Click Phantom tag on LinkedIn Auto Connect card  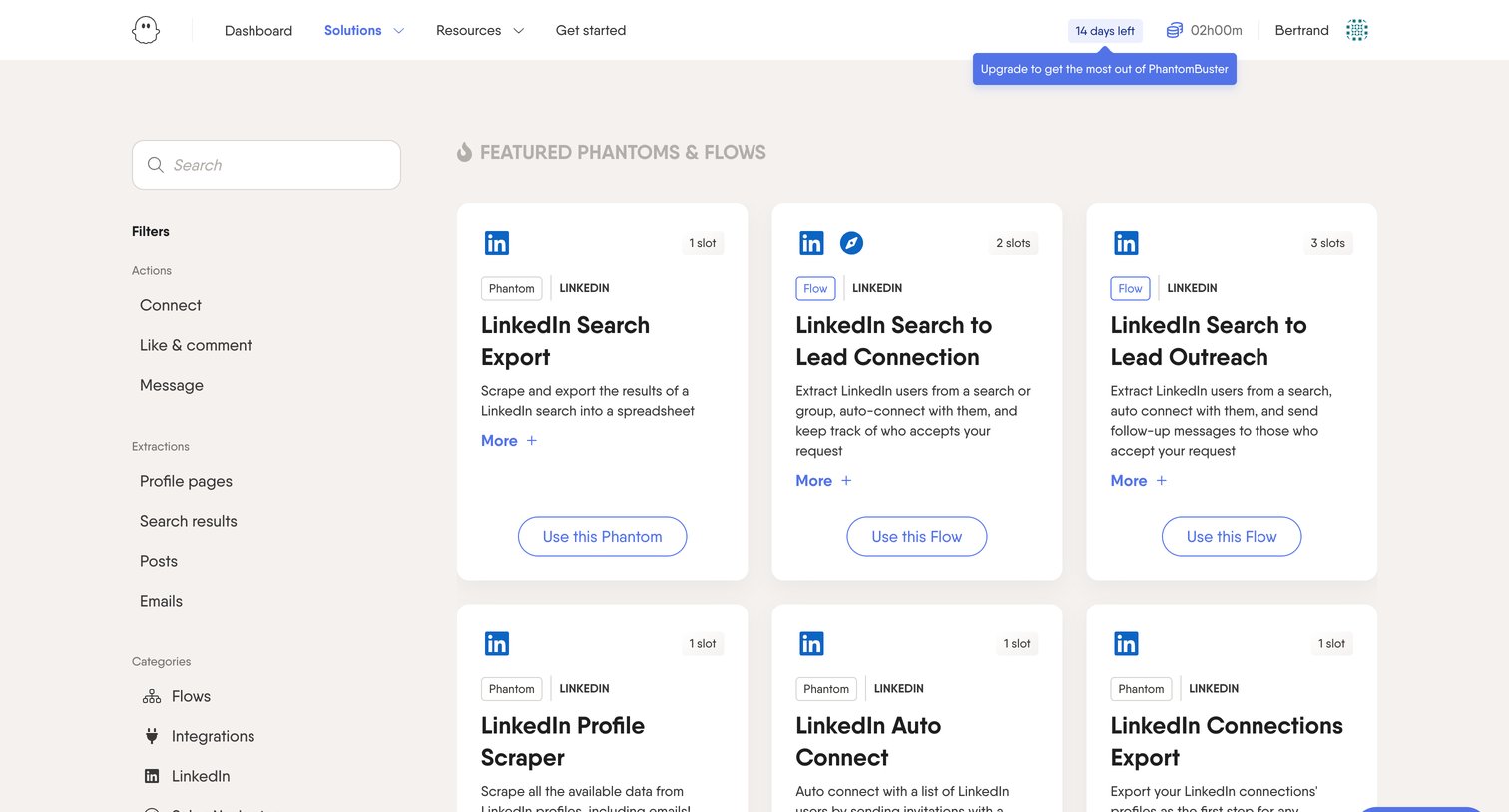pyautogui.click(x=826, y=689)
